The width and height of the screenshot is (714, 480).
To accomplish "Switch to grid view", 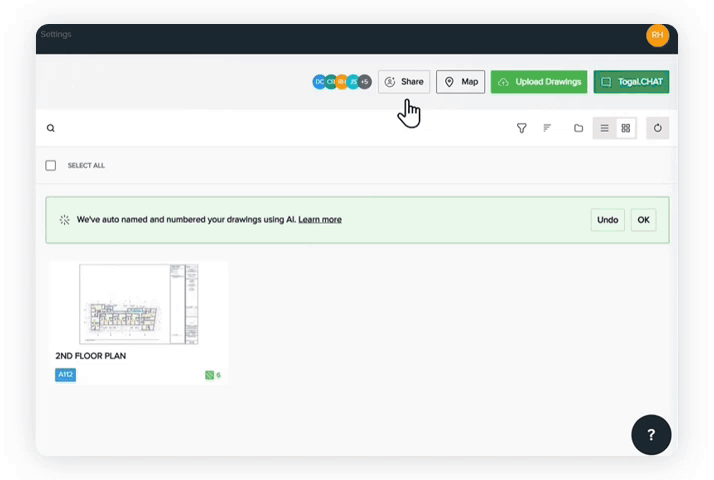I will [x=626, y=128].
